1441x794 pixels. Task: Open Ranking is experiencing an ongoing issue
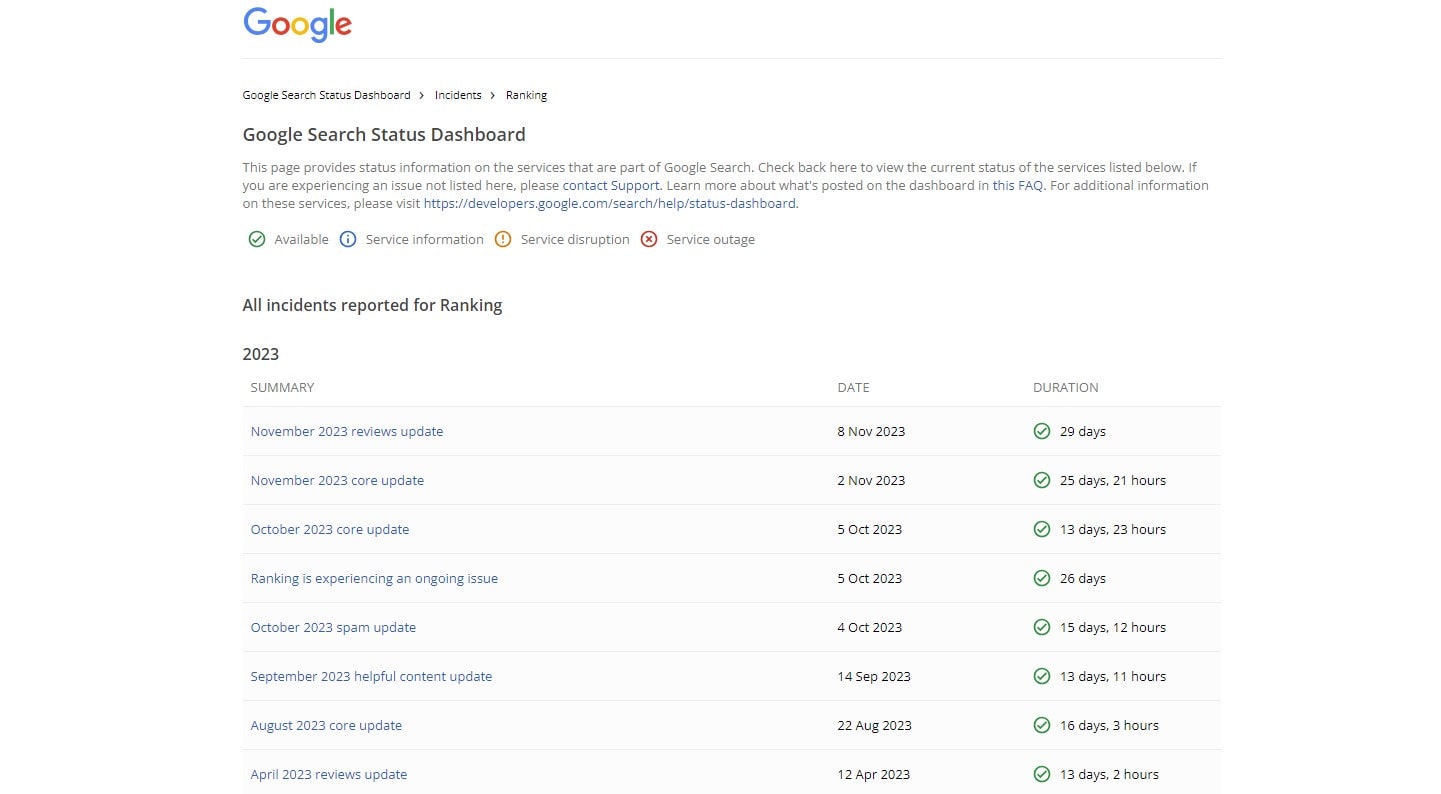[374, 578]
